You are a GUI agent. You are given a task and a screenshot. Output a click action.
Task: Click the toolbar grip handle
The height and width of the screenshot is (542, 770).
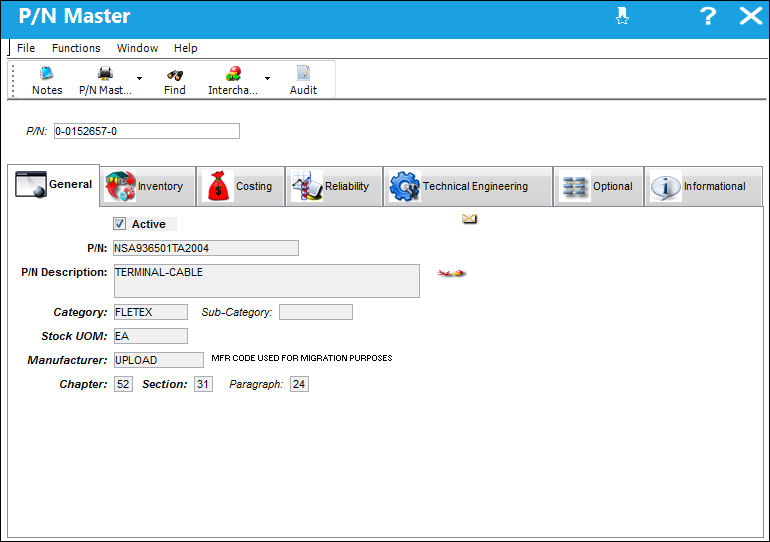click(x=13, y=81)
